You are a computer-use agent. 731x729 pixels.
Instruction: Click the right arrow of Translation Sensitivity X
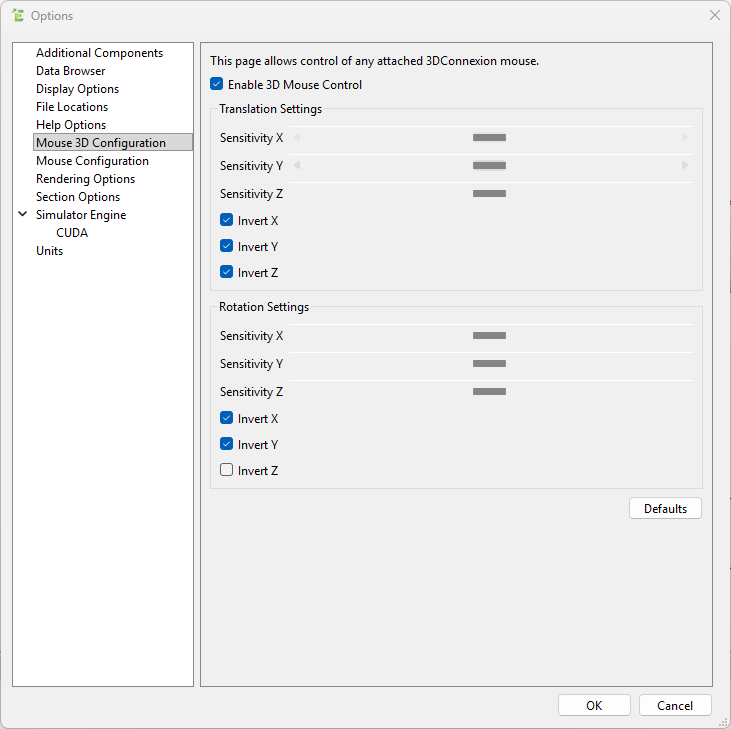point(685,138)
